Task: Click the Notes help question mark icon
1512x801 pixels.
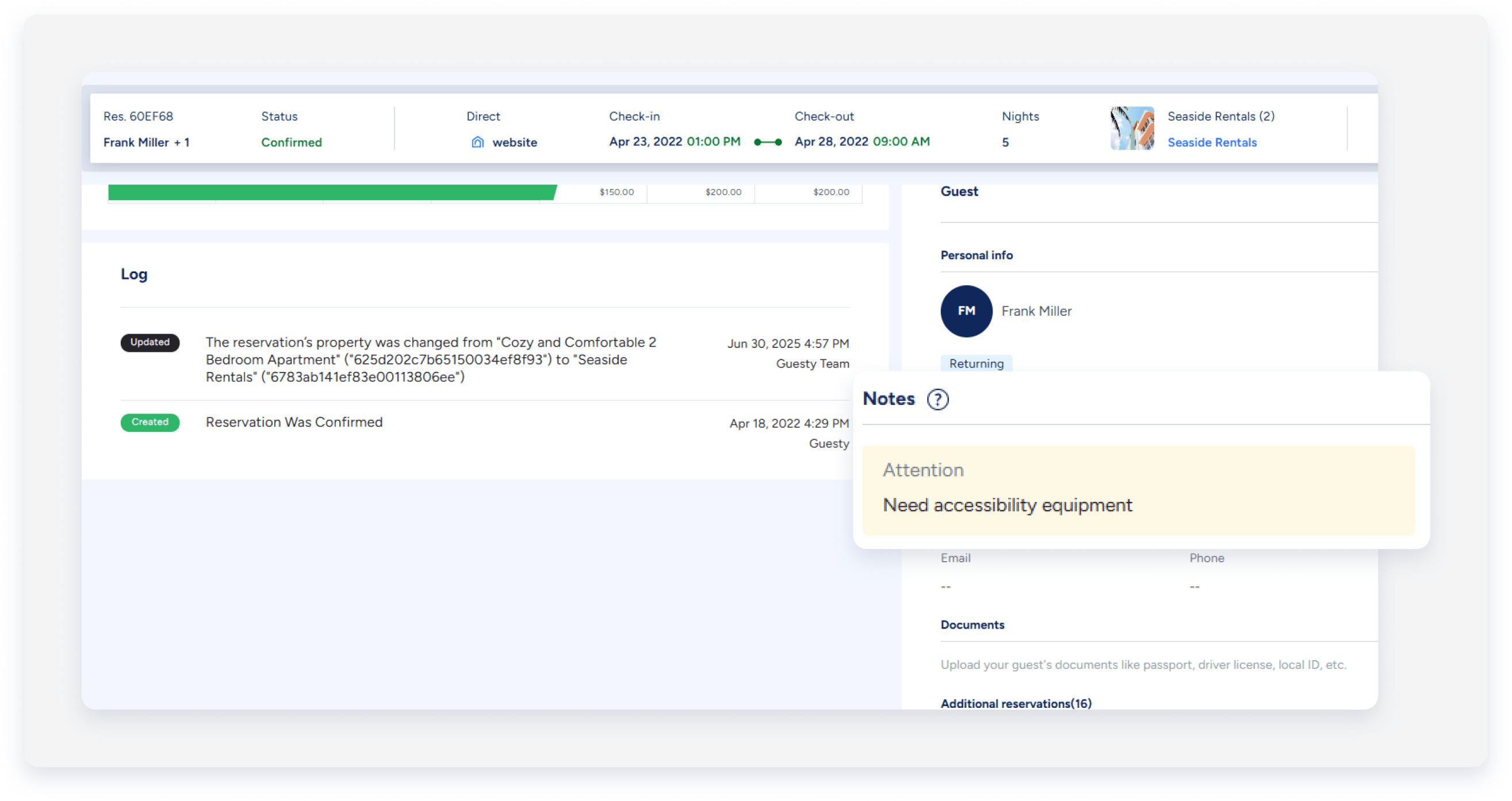Action: tap(937, 399)
